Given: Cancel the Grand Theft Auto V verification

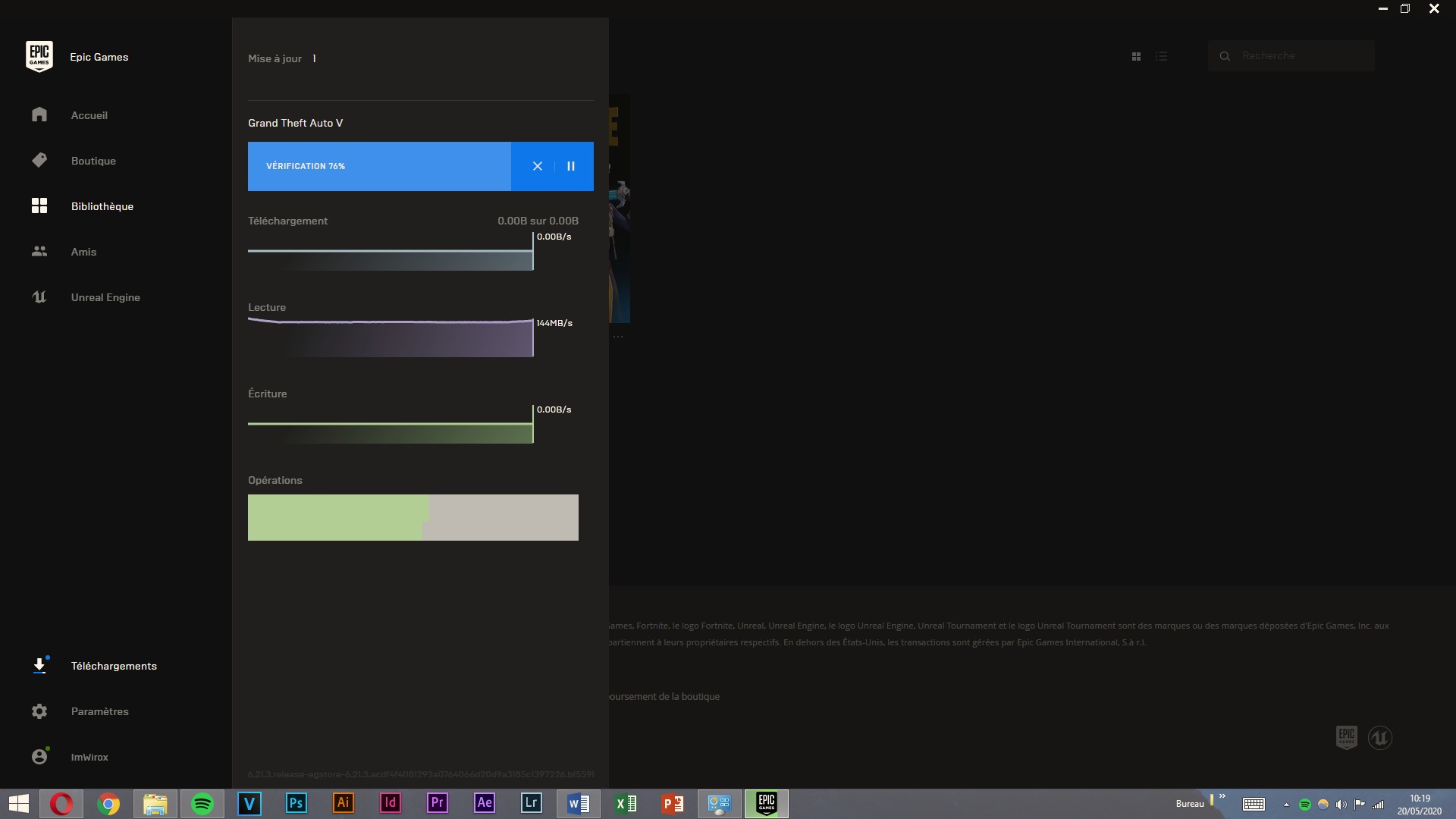Looking at the screenshot, I should point(537,166).
